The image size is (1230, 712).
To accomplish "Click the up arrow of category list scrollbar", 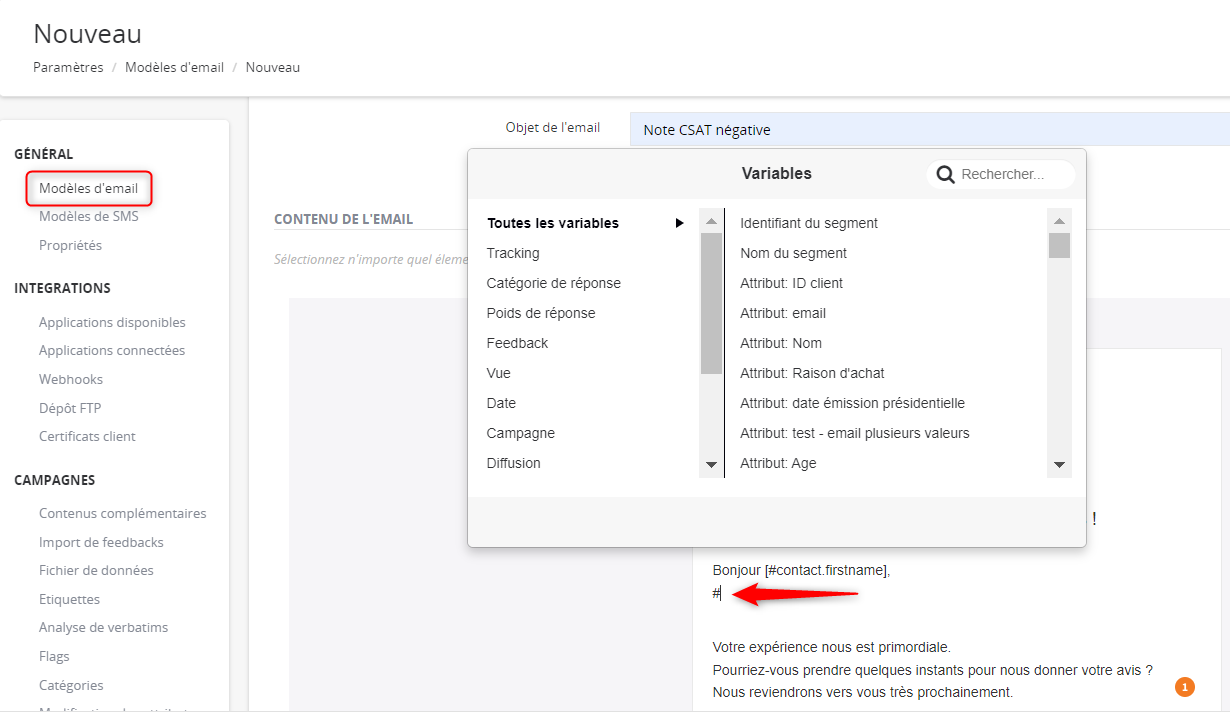I will coord(711,221).
